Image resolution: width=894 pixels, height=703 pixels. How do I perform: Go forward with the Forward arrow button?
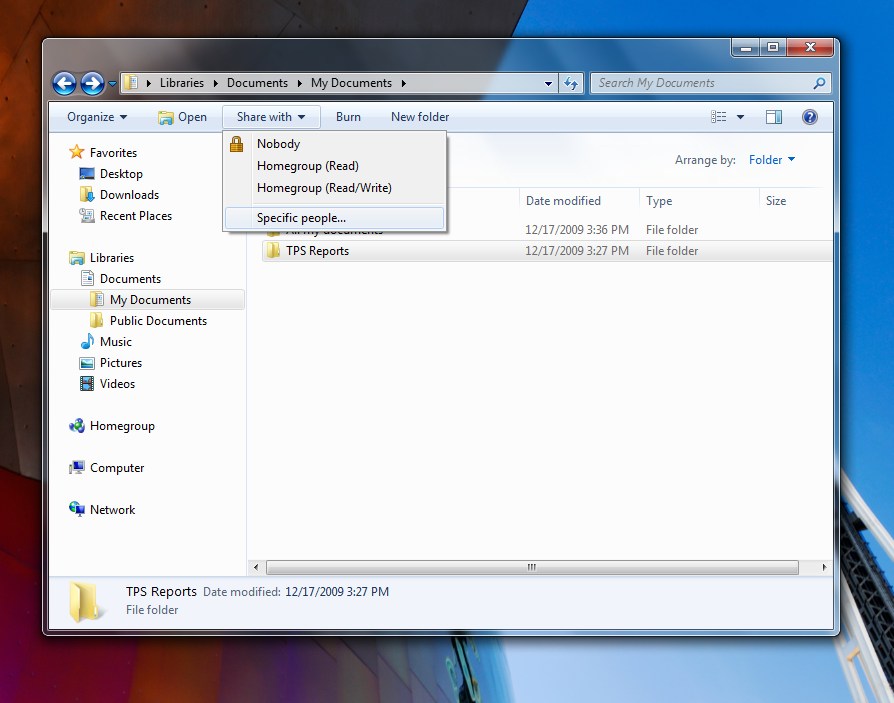click(x=92, y=83)
